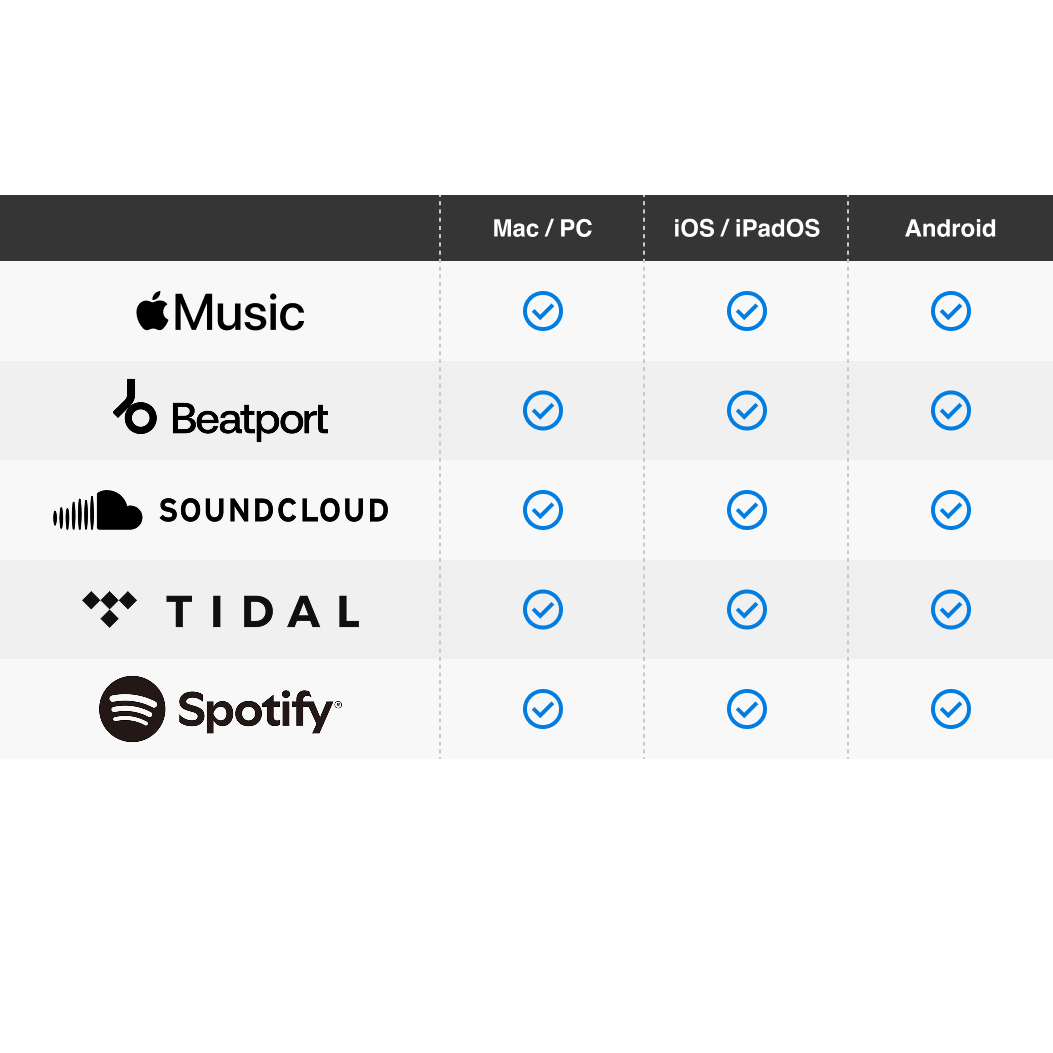Click the Beatport logo

coord(220,411)
